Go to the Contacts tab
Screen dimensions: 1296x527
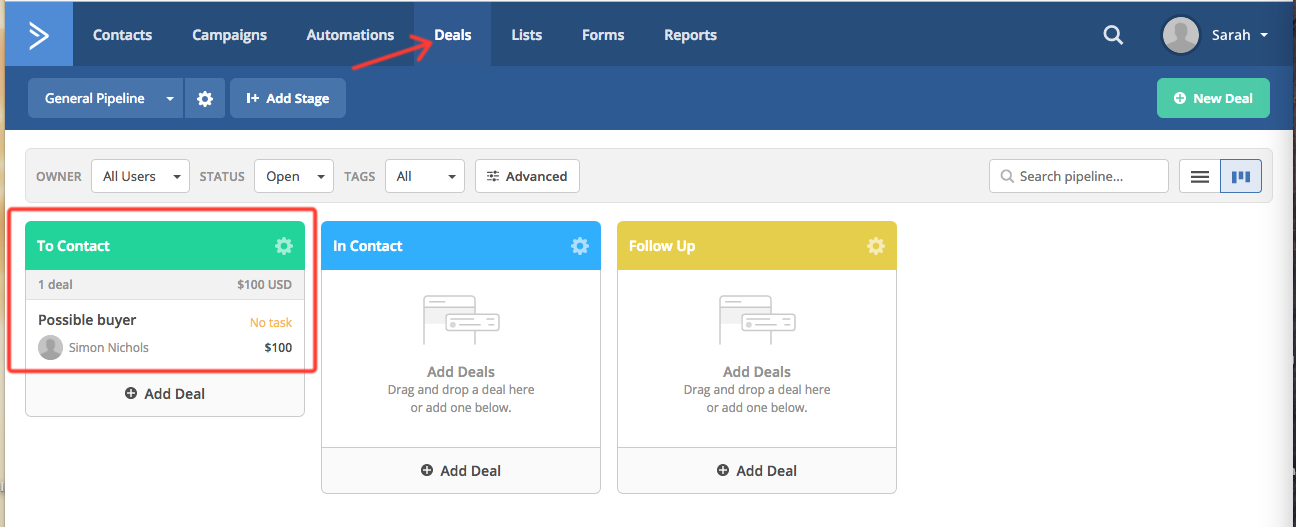coord(122,35)
